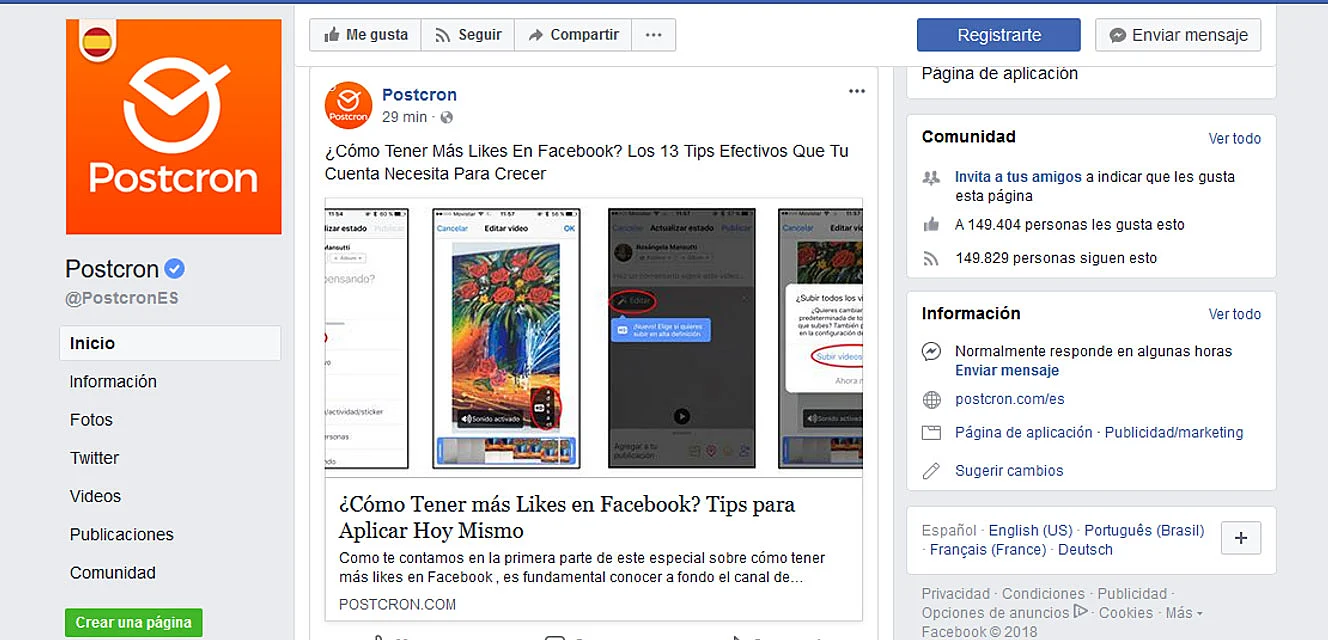Open the article preview image of phone screenshots
This screenshot has height=640, width=1328.
[594, 337]
